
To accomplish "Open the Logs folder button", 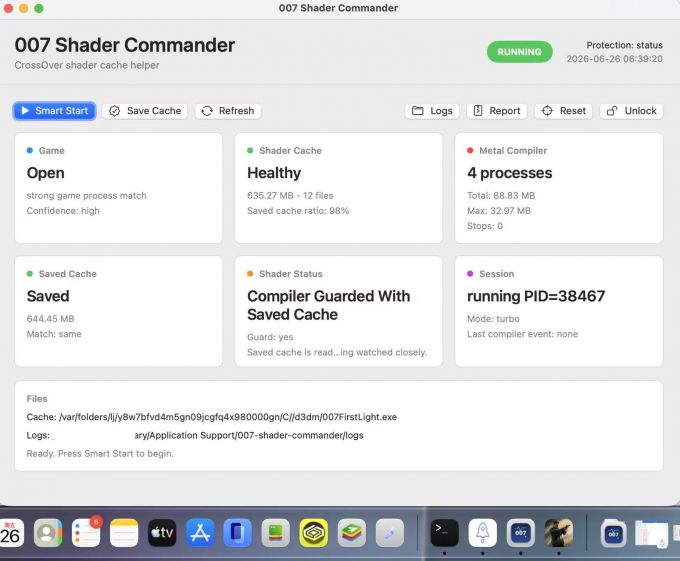I will [432, 111].
